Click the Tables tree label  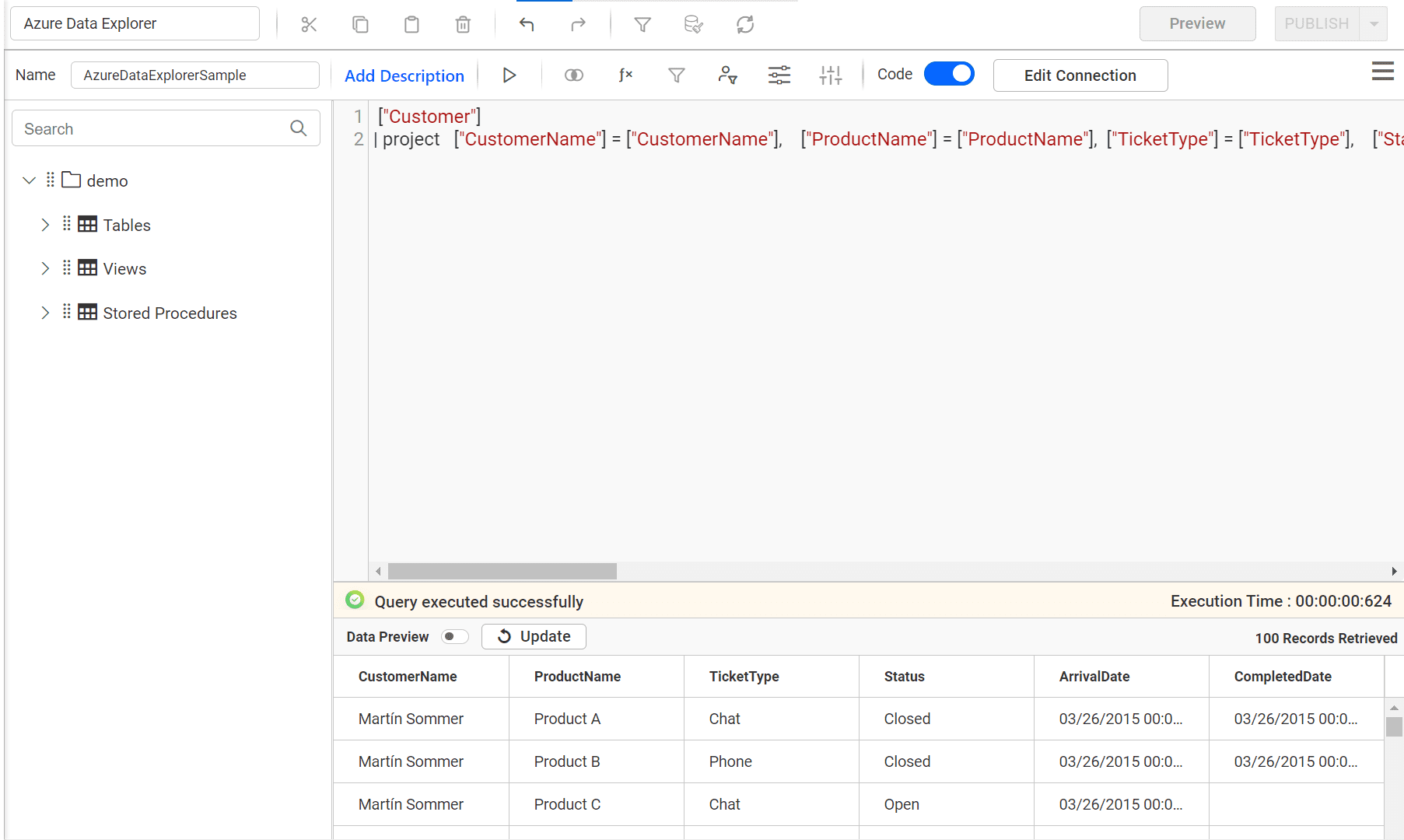[x=127, y=225]
